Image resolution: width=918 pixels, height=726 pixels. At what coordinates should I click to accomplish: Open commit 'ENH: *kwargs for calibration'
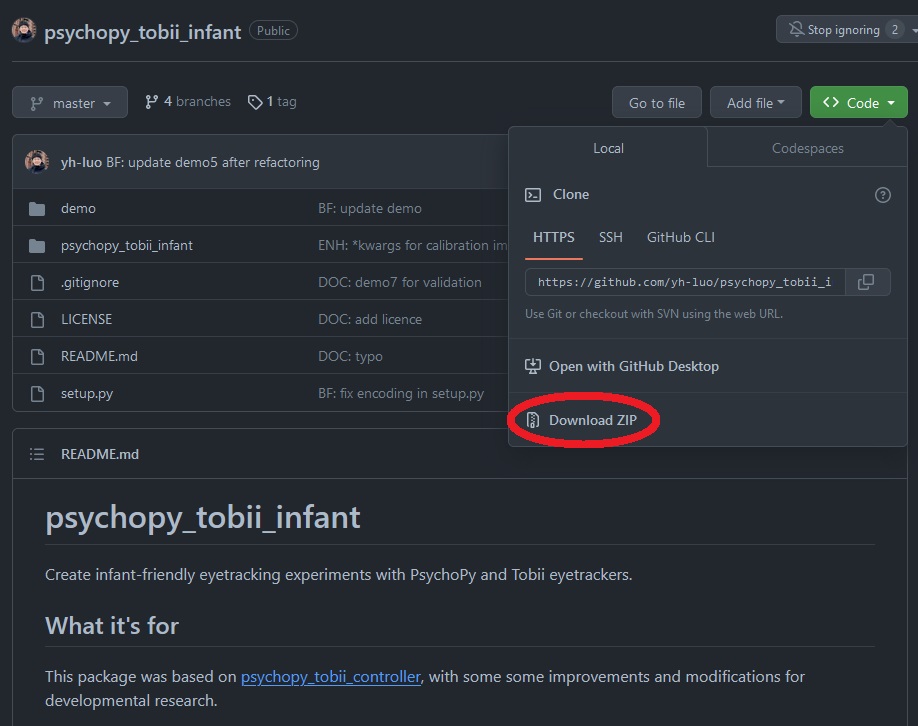click(413, 245)
